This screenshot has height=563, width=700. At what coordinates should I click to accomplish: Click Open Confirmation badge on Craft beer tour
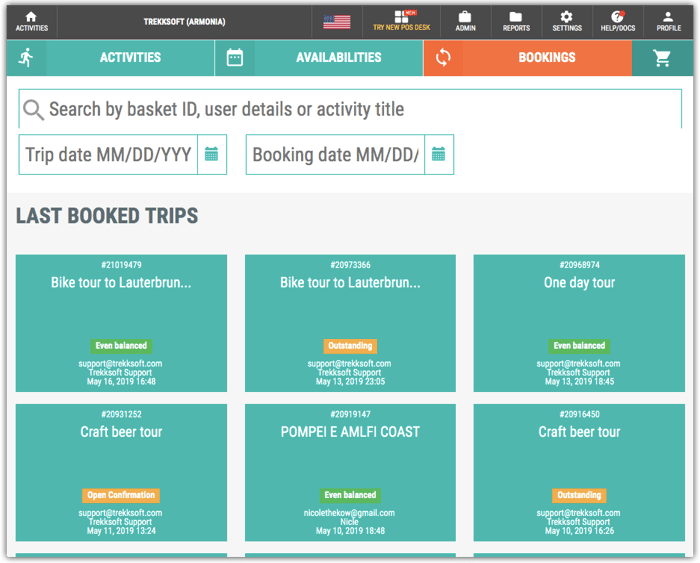[x=121, y=495]
